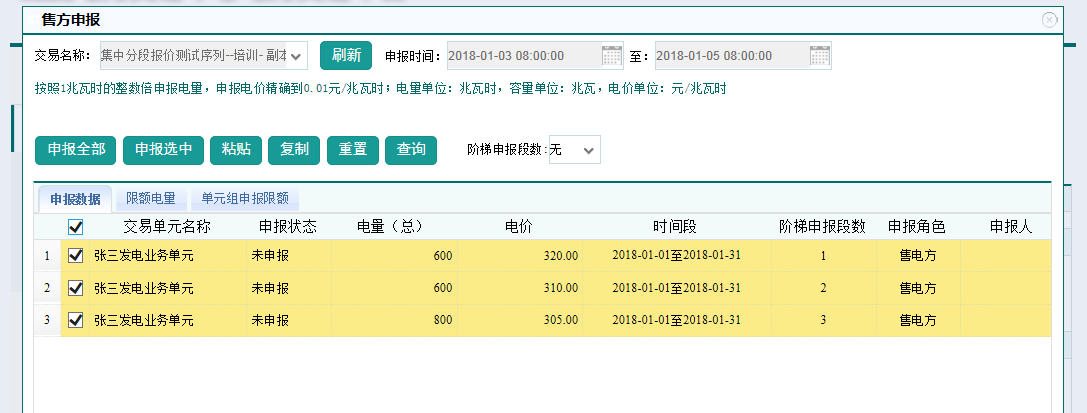Open the end time calendar picker
This screenshot has height=413, width=1087.
pos(819,56)
